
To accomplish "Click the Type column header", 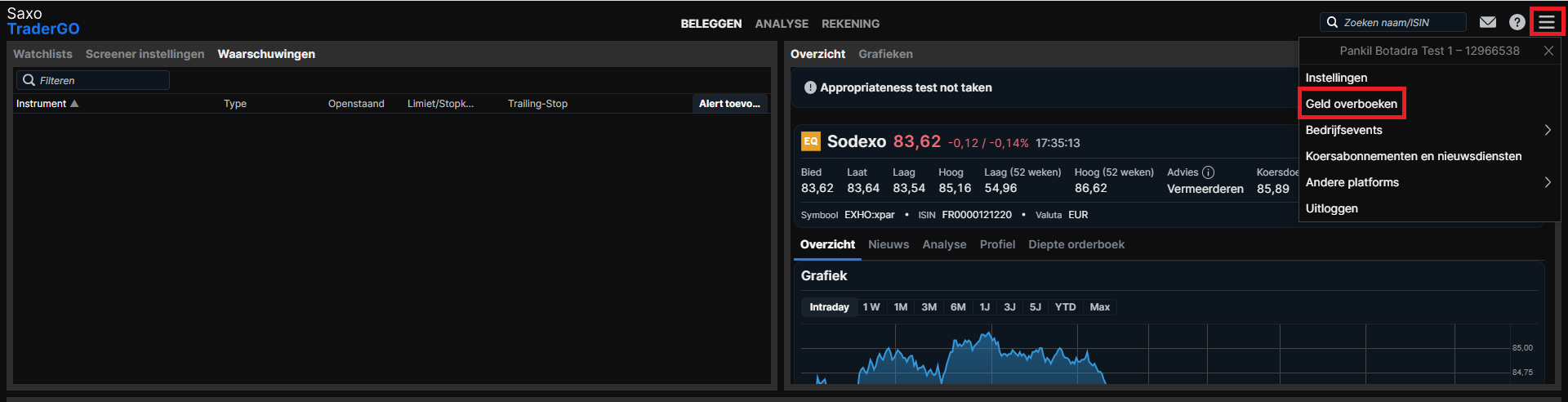I will 235,104.
